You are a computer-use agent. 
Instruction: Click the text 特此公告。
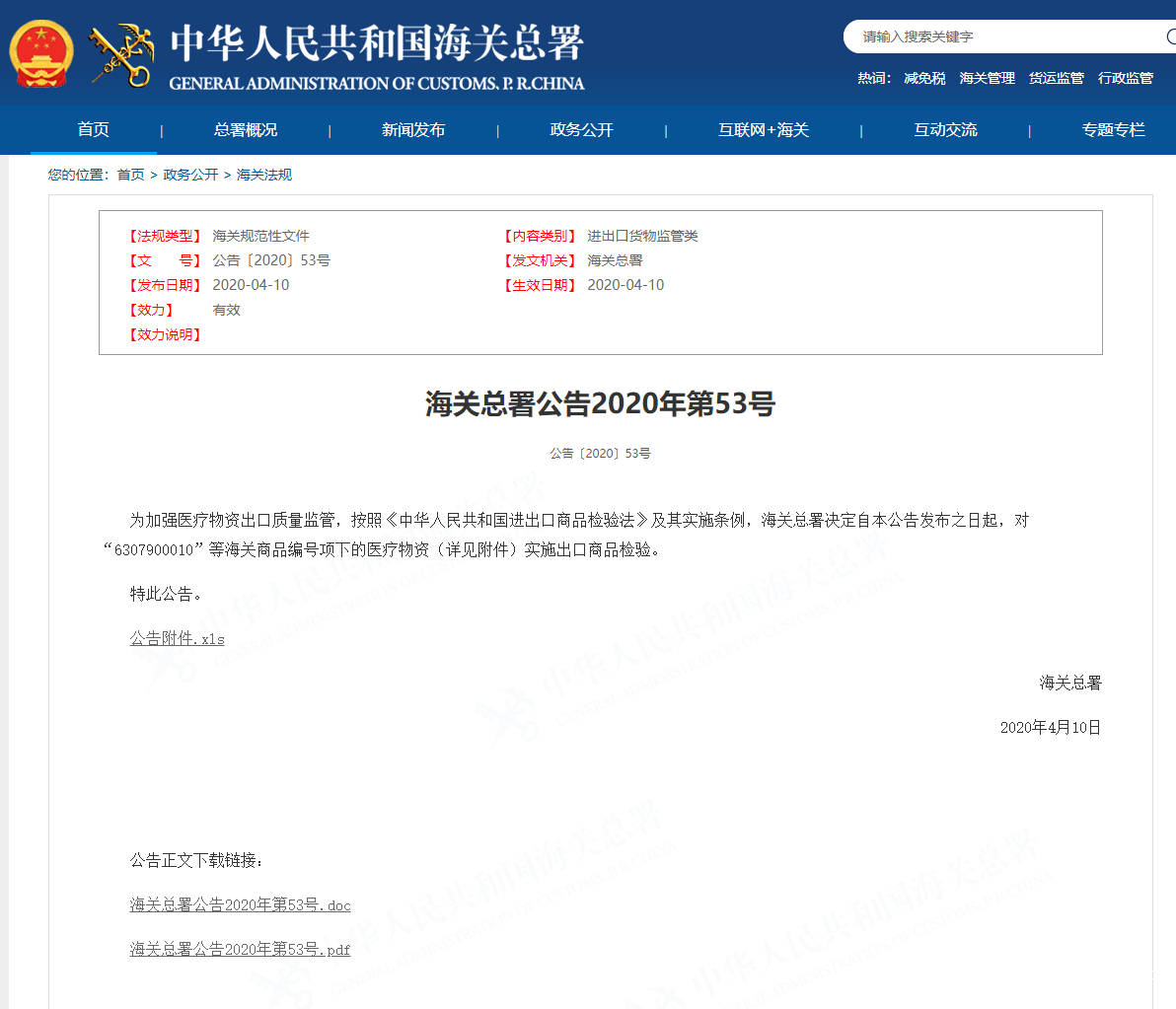coord(166,594)
